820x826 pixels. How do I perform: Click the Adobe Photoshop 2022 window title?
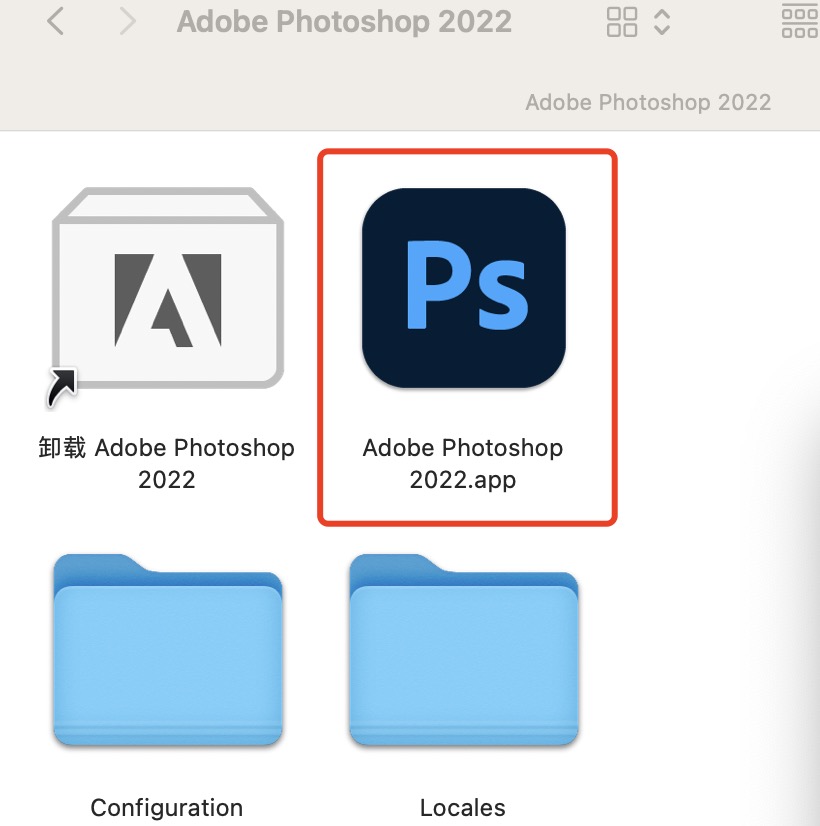(x=344, y=21)
